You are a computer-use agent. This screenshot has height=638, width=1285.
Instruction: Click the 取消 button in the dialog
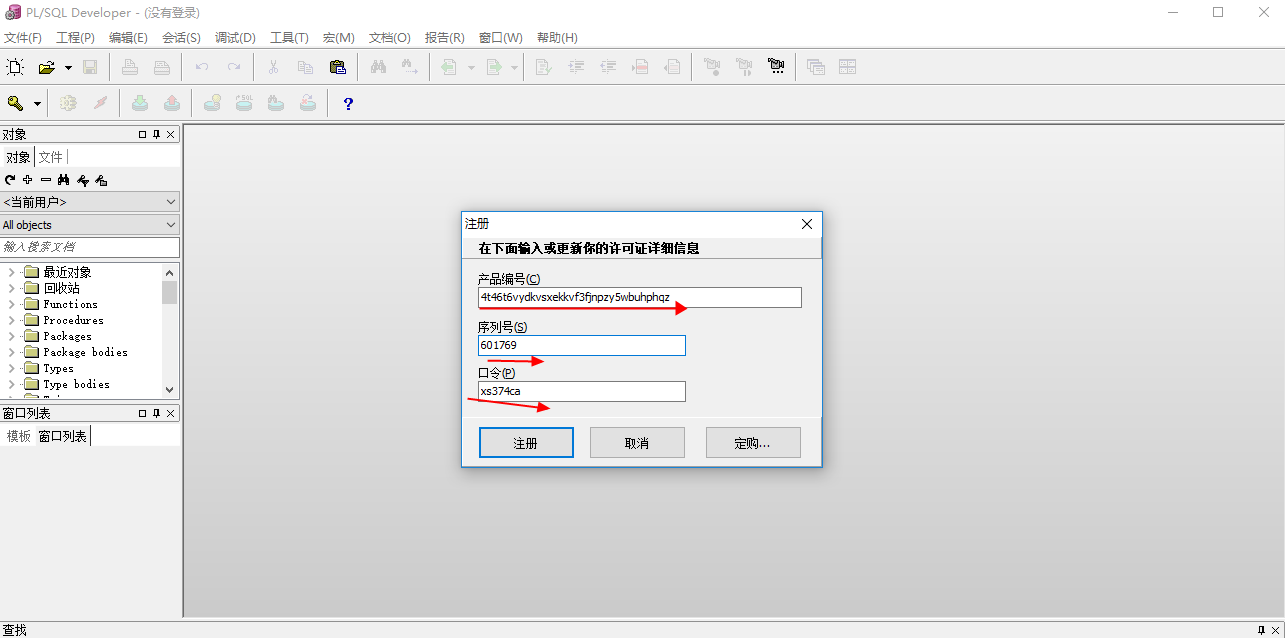[637, 443]
